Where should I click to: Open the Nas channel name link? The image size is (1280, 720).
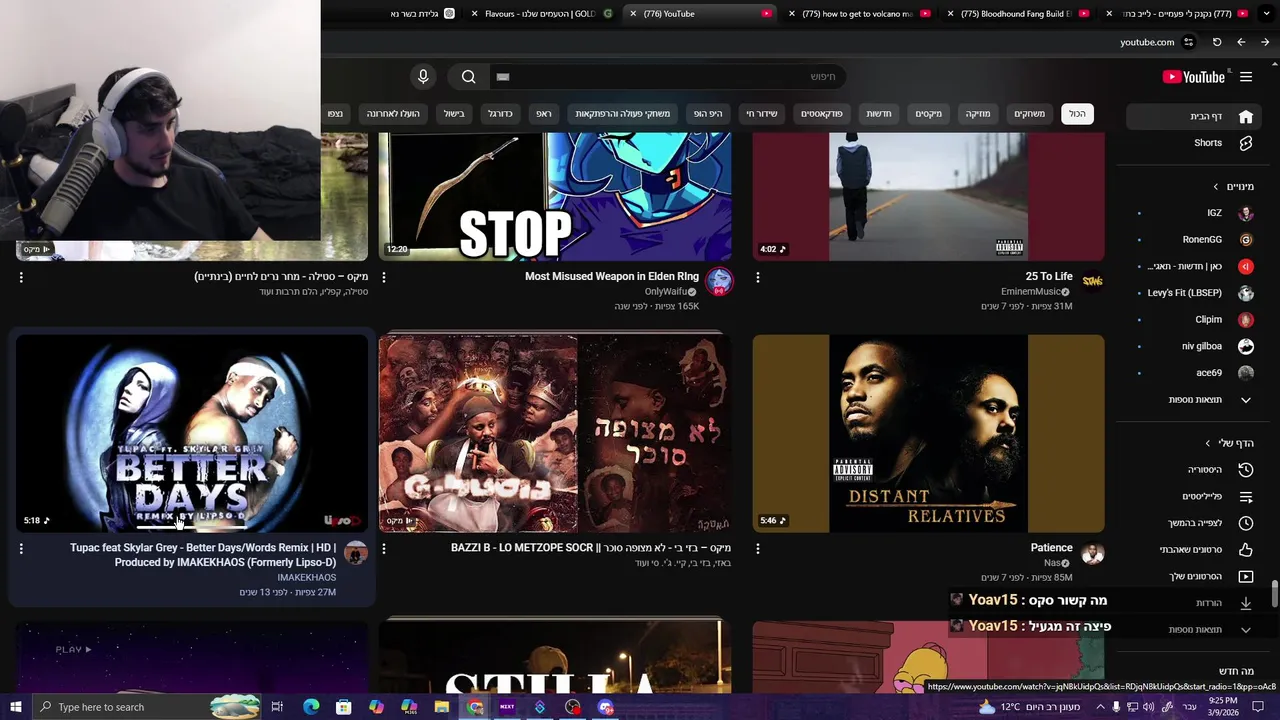tap(1052, 563)
